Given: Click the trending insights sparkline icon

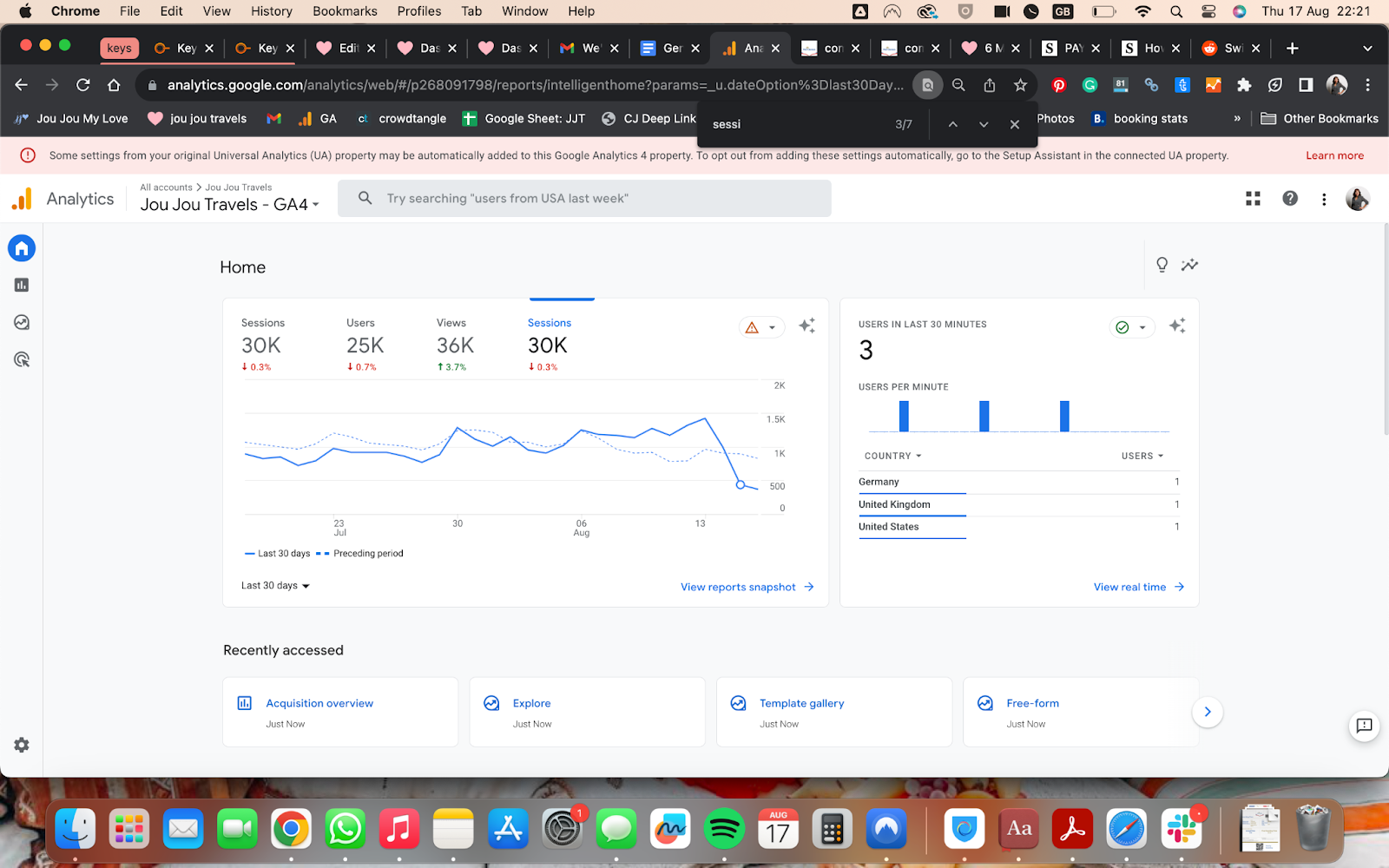Looking at the screenshot, I should [1189, 265].
